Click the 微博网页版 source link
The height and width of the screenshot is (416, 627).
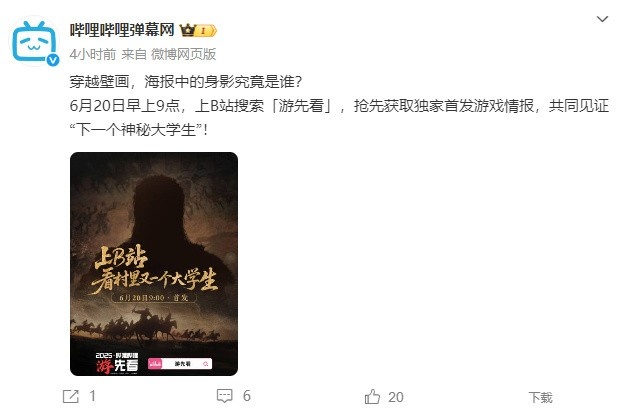[184, 54]
